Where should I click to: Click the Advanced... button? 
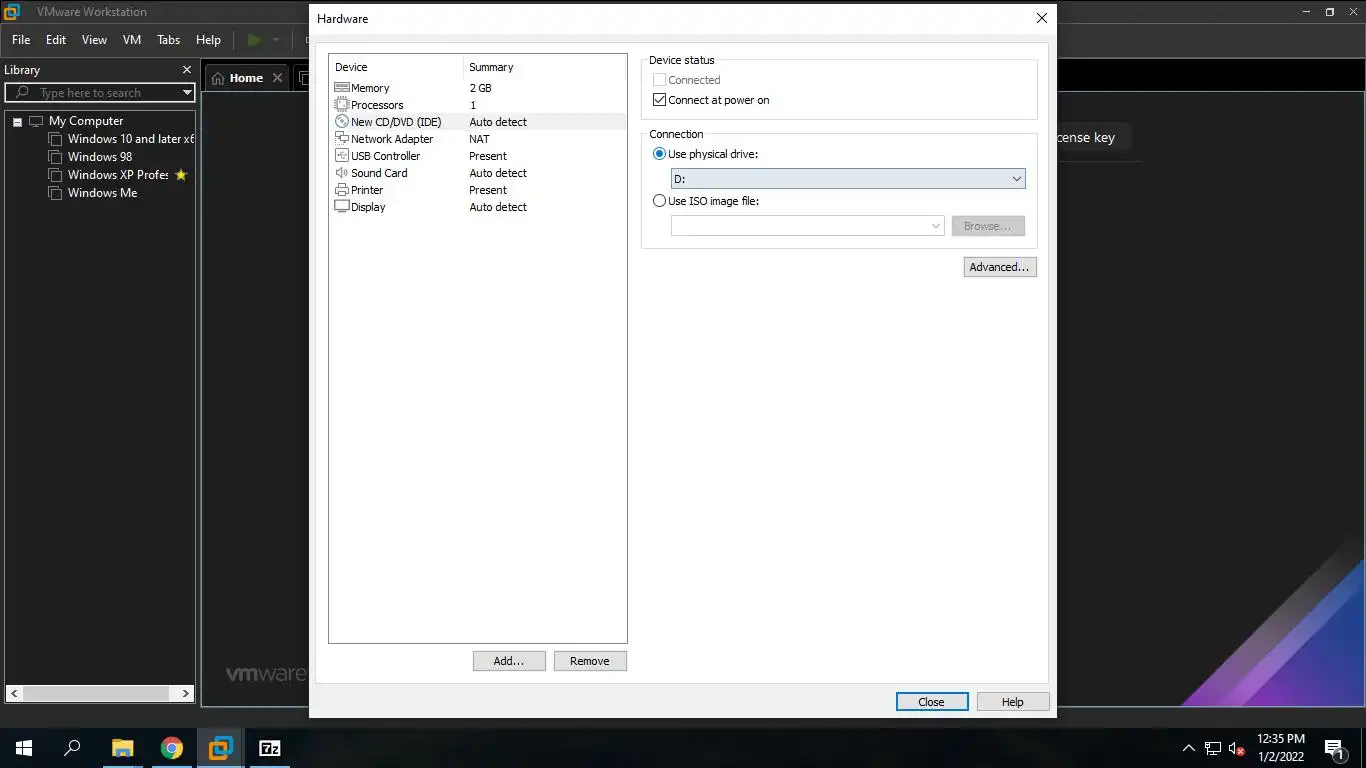(x=1000, y=267)
